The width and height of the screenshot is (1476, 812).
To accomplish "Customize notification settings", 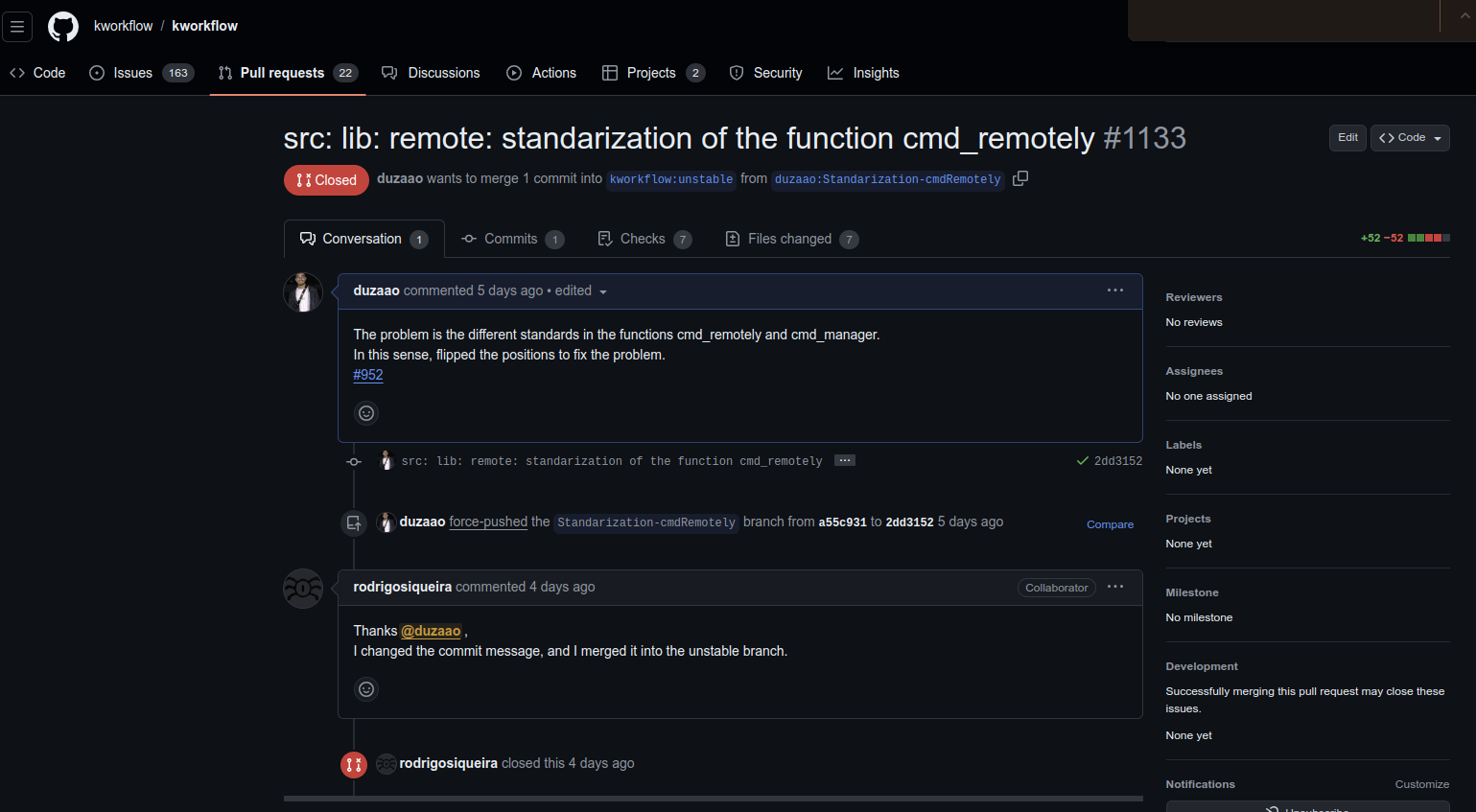I will pos(1421,784).
